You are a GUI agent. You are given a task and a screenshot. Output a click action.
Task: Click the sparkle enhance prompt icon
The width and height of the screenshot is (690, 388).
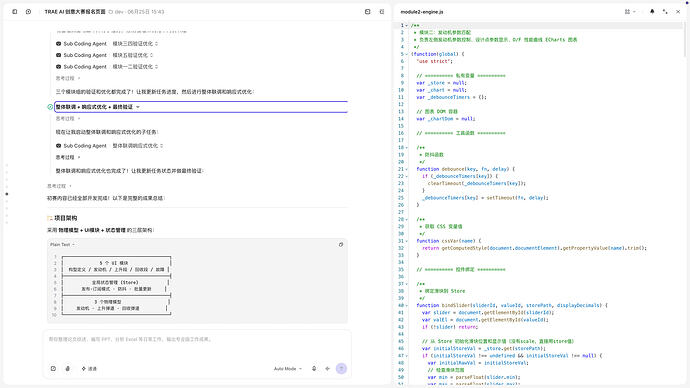point(327,369)
